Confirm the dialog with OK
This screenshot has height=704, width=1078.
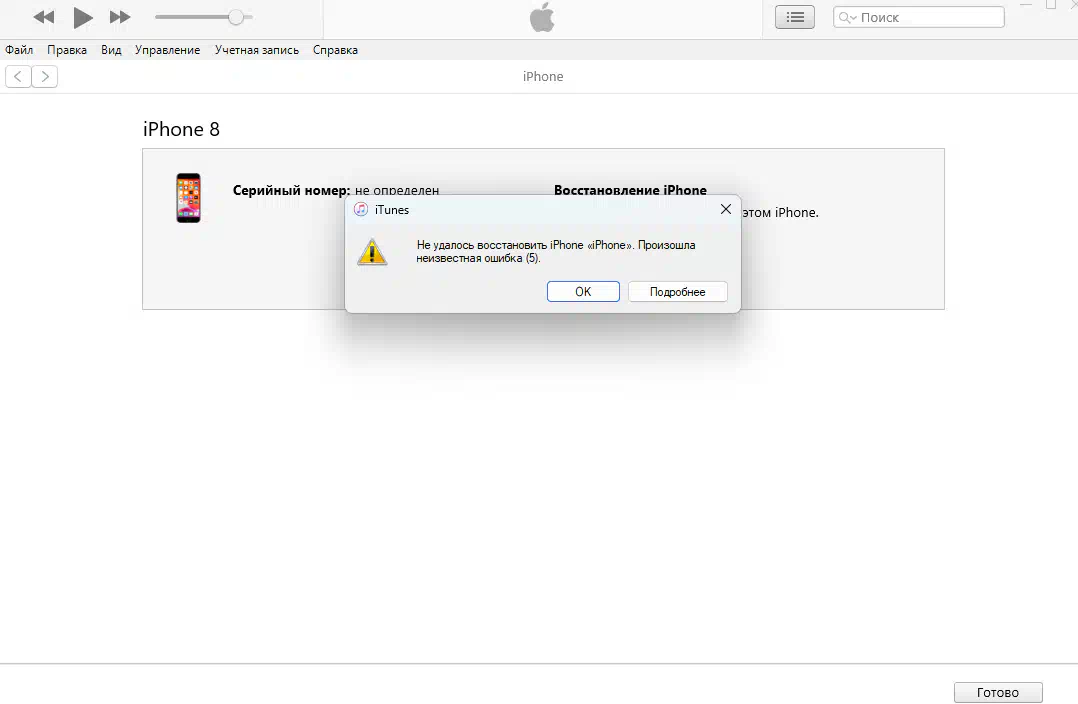(x=583, y=292)
